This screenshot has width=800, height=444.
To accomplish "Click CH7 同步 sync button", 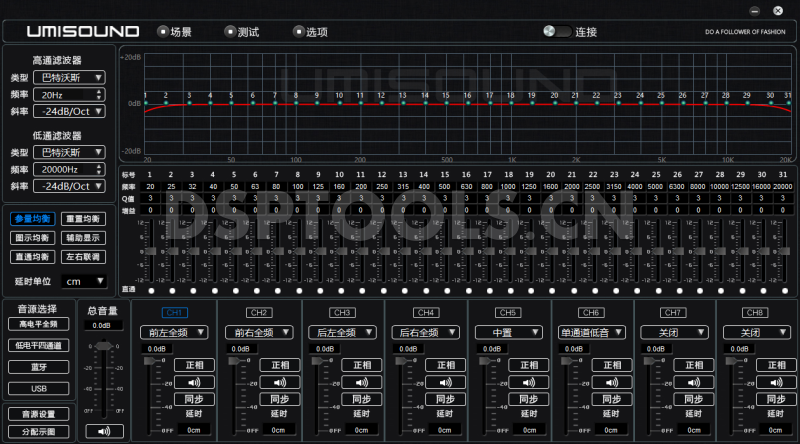I will point(694,399).
